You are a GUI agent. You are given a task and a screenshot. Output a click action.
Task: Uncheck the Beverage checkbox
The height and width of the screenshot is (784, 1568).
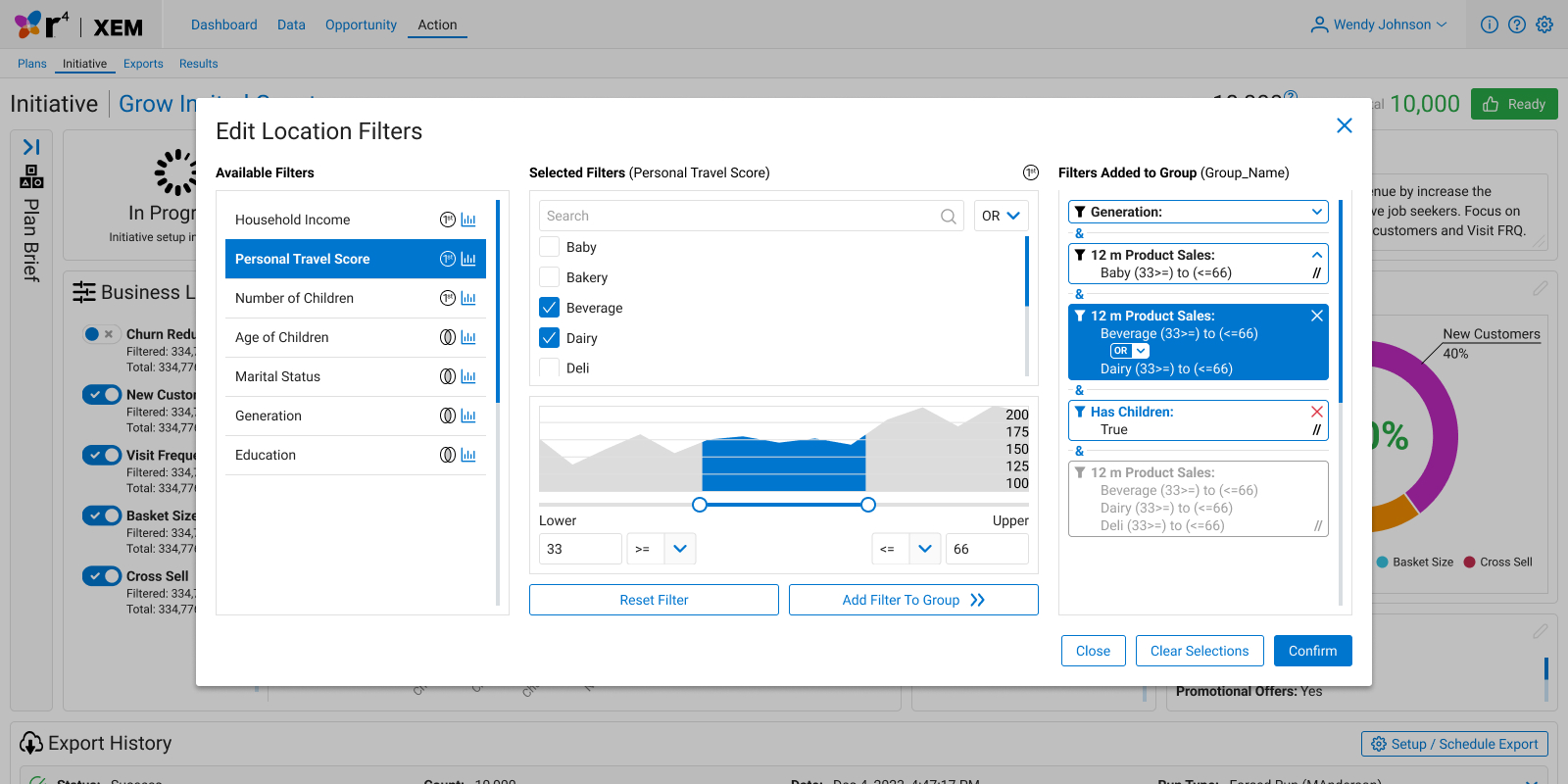pyautogui.click(x=550, y=308)
